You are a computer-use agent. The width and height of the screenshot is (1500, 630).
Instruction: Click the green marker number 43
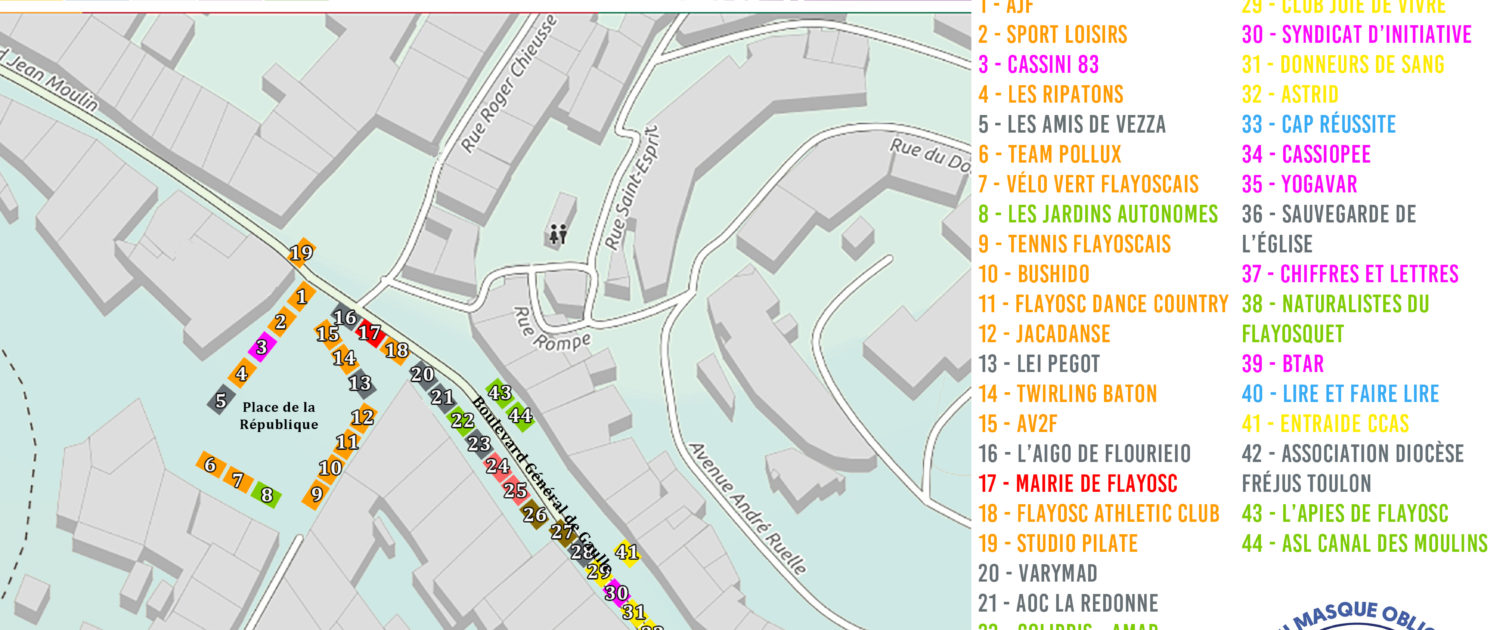pos(500,393)
